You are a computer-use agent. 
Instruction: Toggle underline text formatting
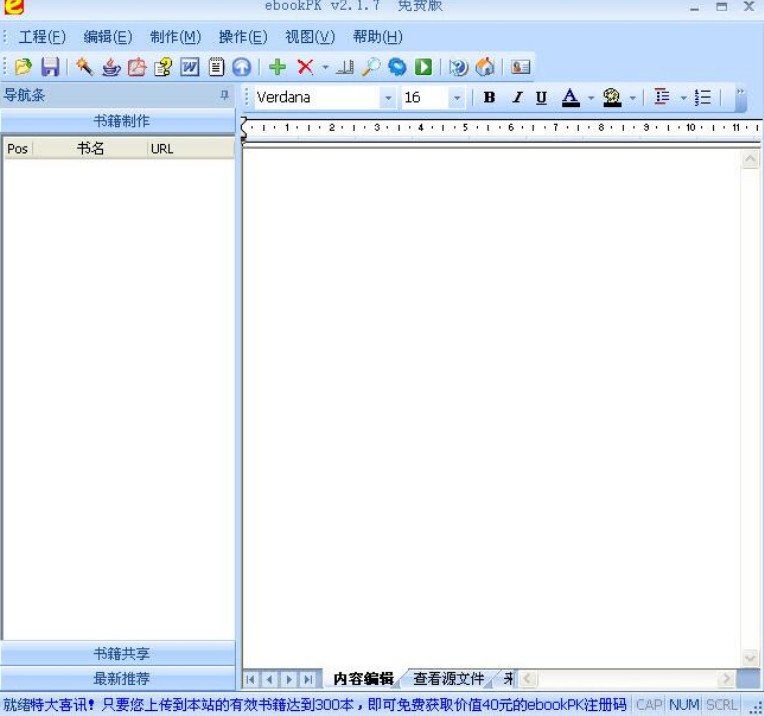click(541, 97)
